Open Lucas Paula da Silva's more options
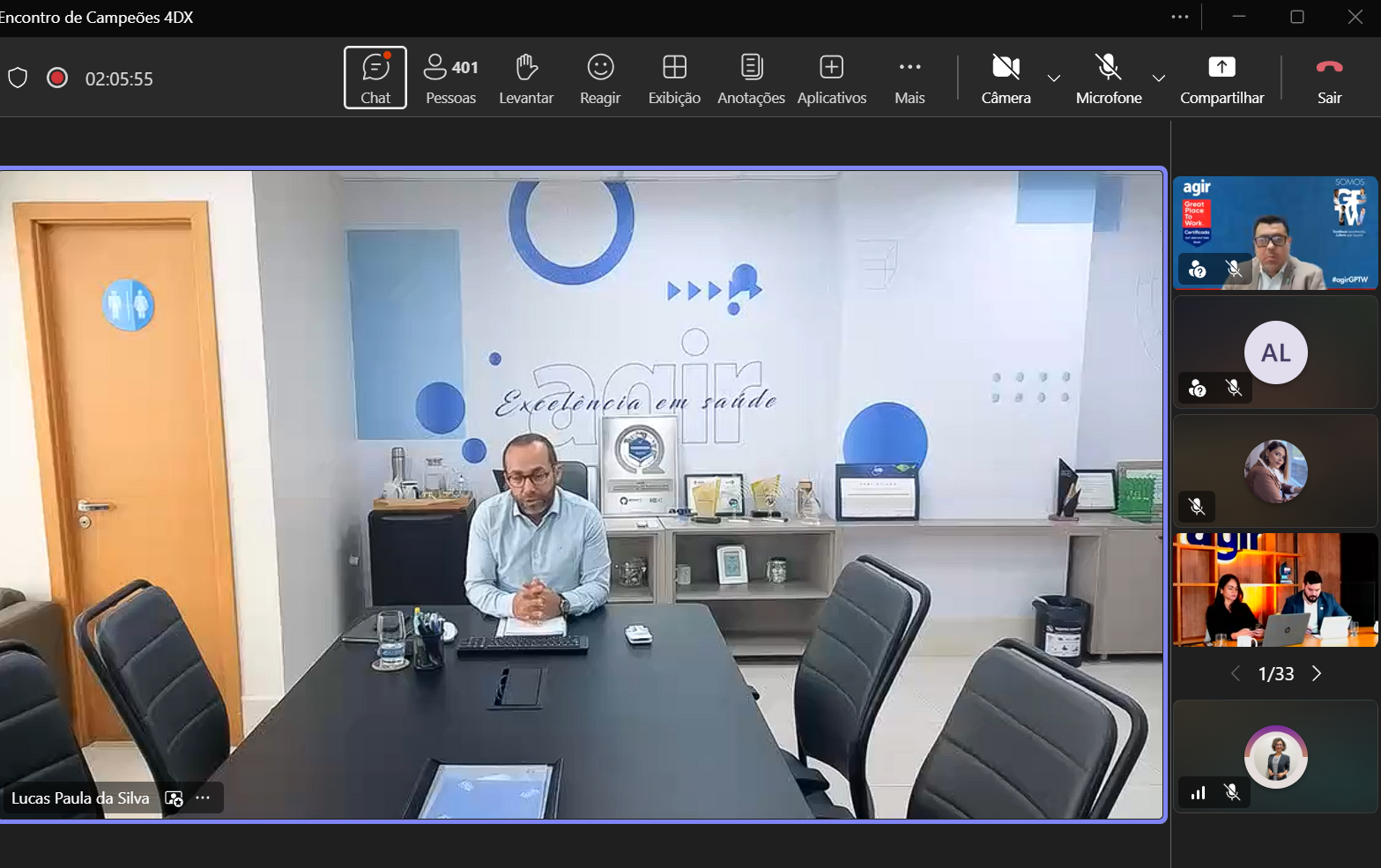 pyautogui.click(x=203, y=798)
